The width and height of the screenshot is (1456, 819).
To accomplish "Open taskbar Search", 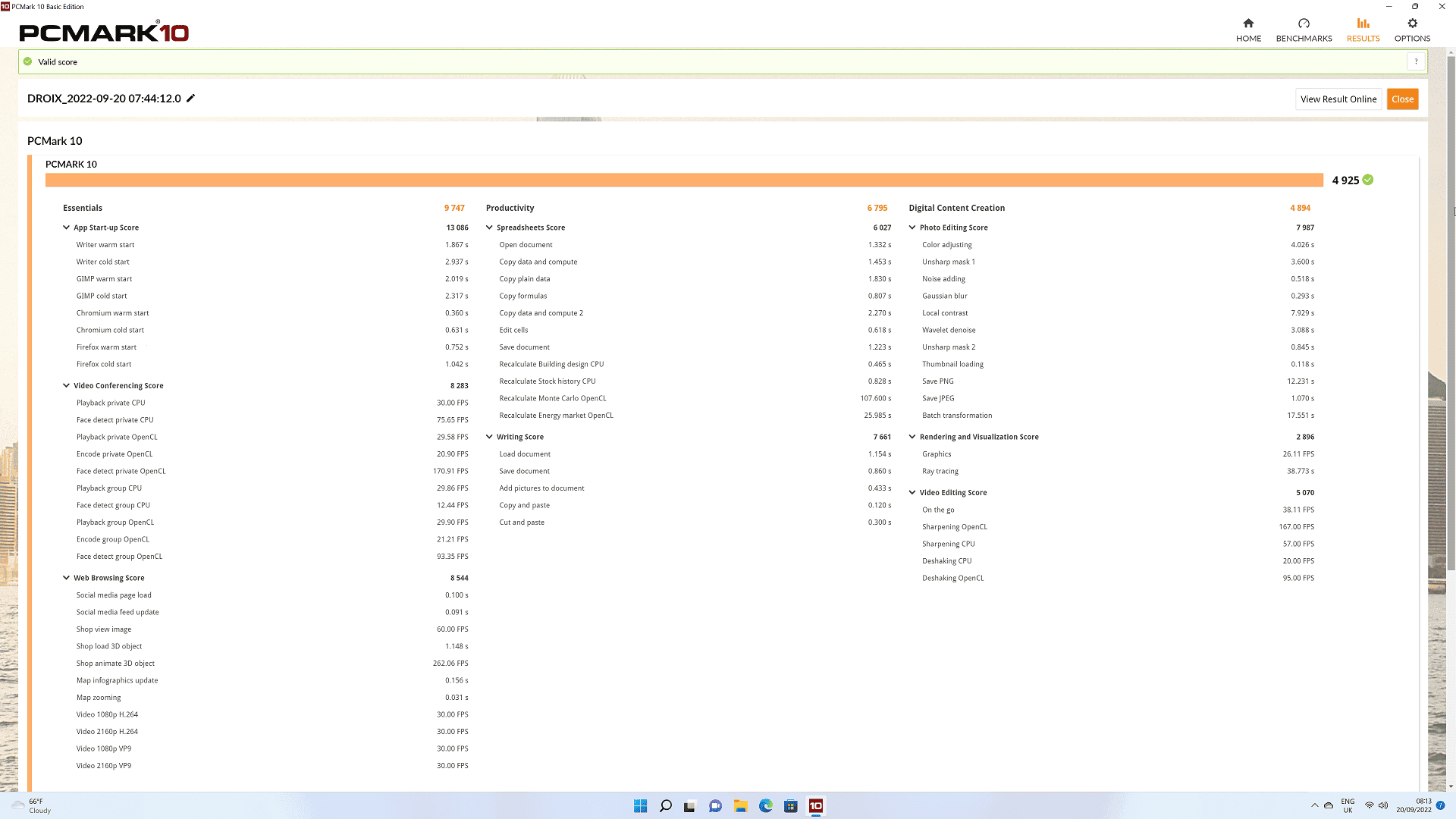I will (x=665, y=805).
